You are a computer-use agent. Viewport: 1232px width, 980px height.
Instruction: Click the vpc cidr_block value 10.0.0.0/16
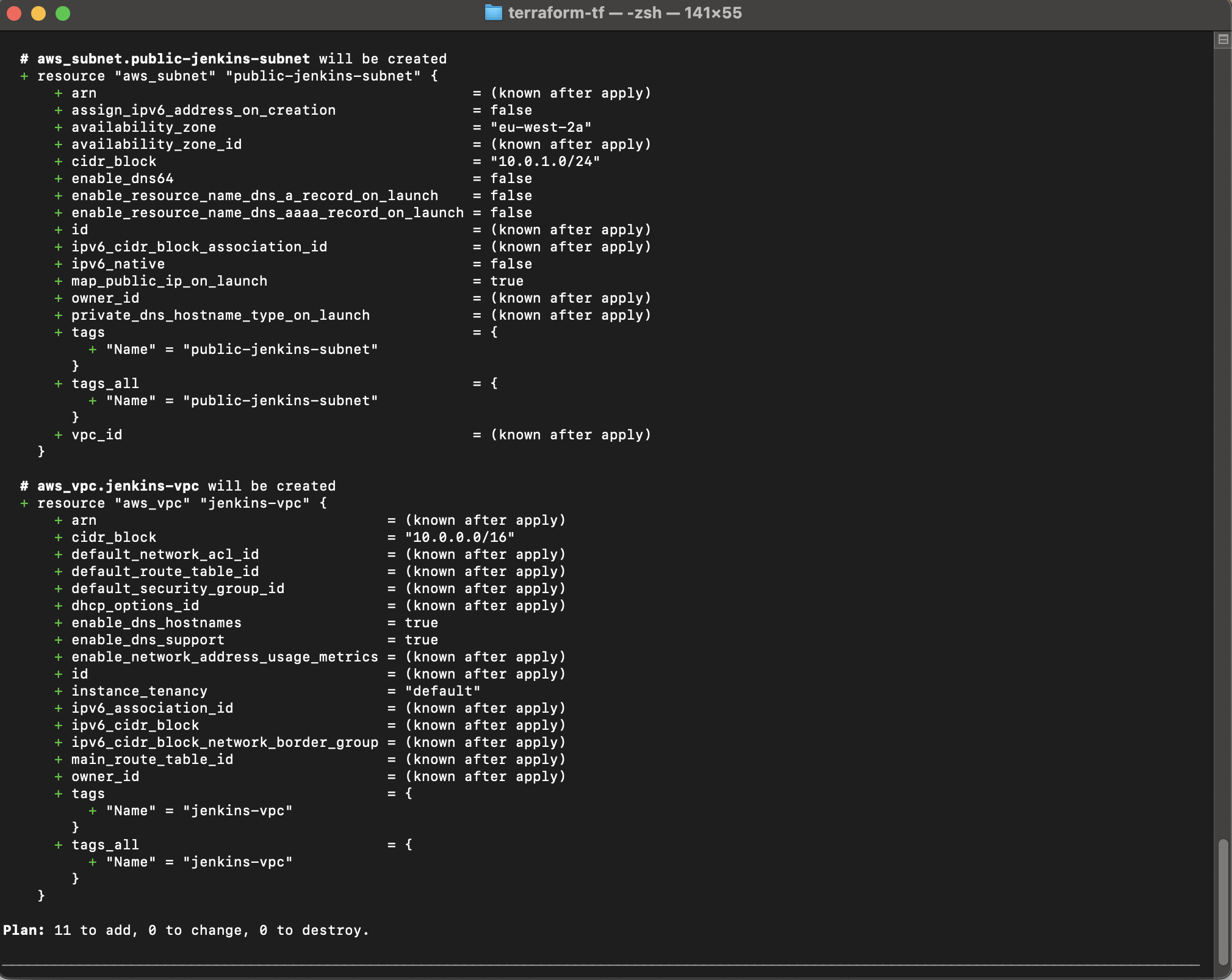(x=459, y=537)
